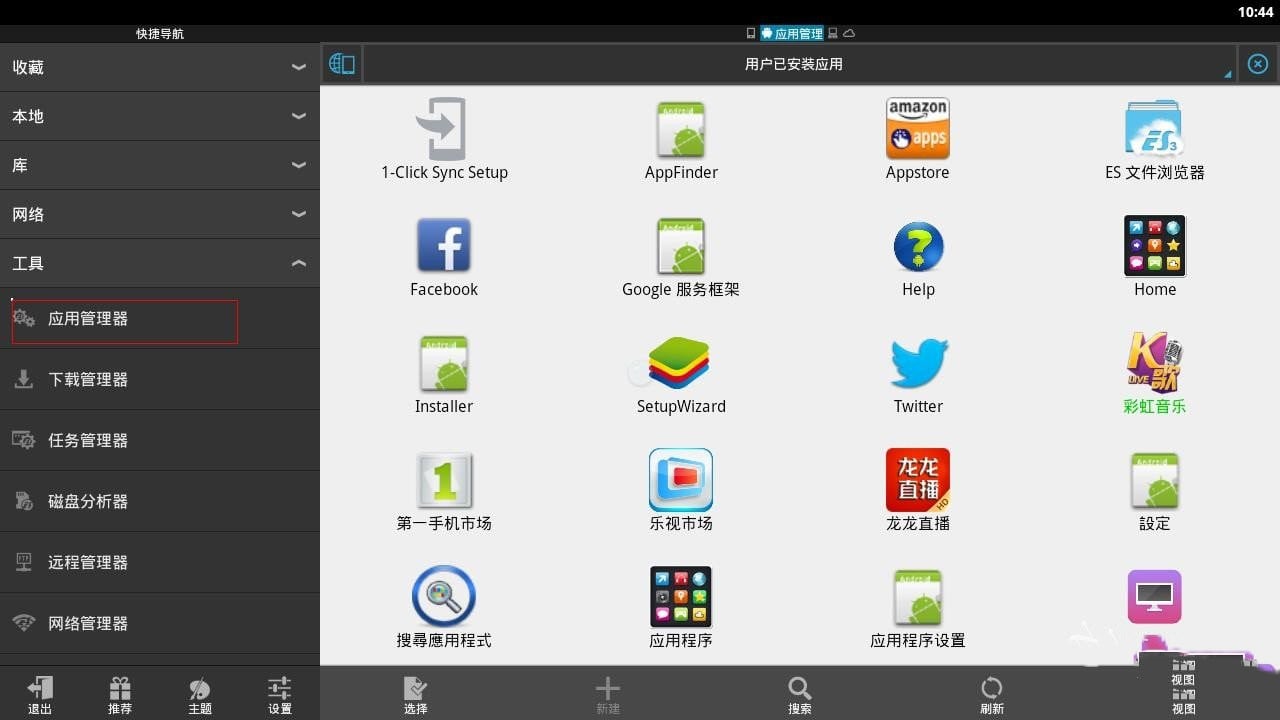Close the current window with X circle

click(x=1258, y=64)
